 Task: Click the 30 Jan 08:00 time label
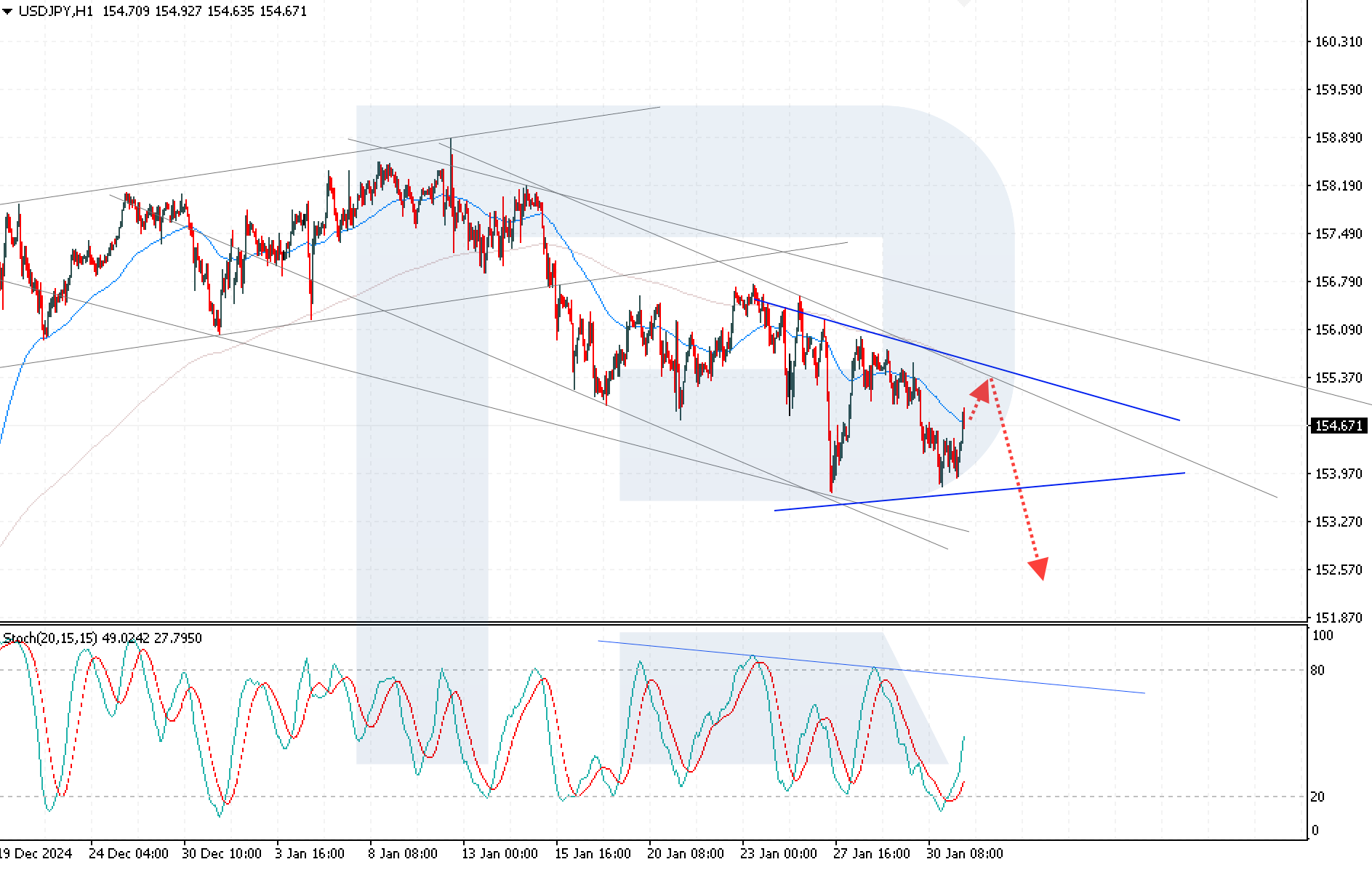[965, 853]
